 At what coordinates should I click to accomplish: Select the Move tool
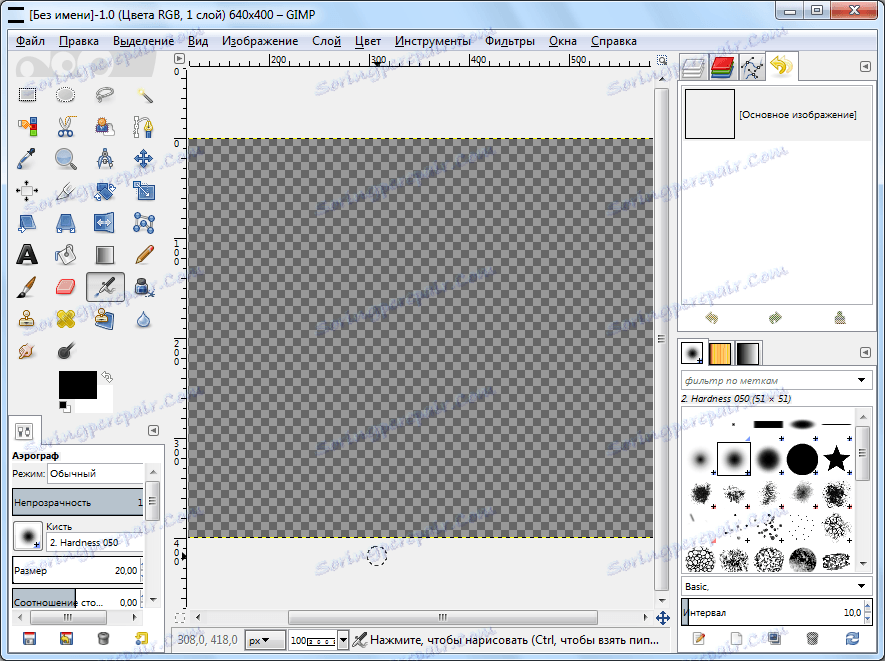[144, 159]
